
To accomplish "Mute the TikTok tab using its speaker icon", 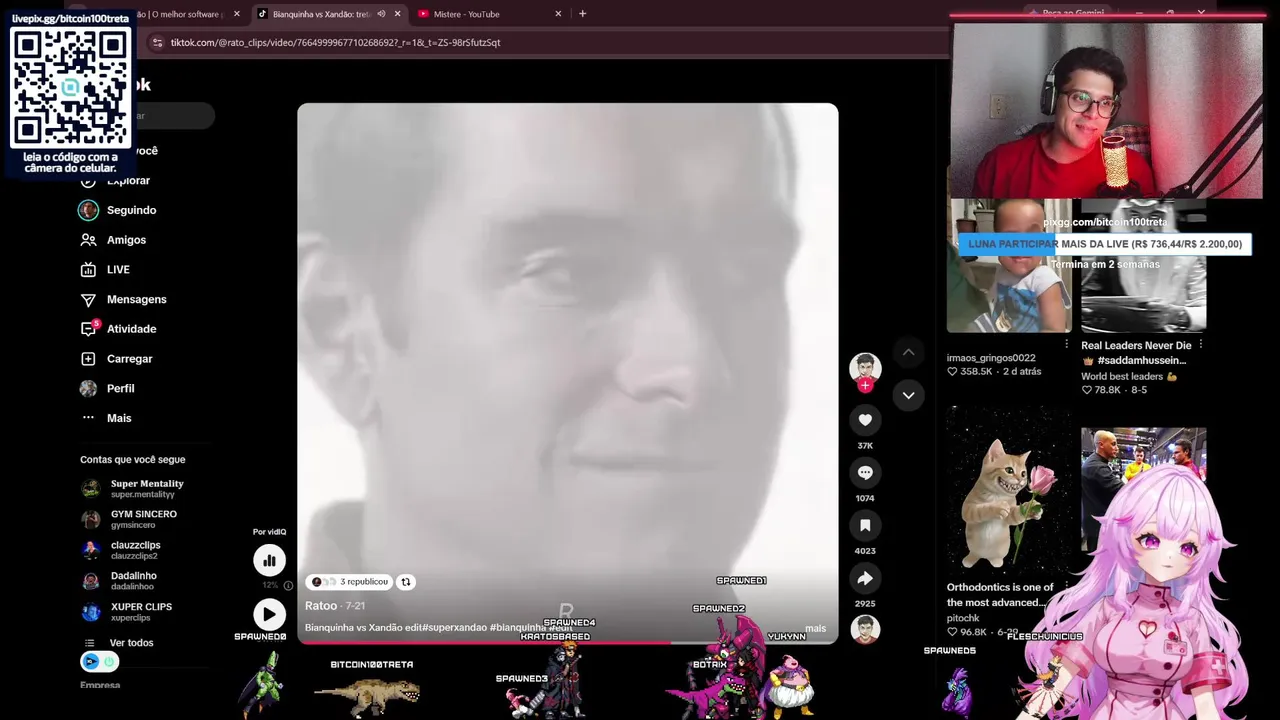I will 381,14.
